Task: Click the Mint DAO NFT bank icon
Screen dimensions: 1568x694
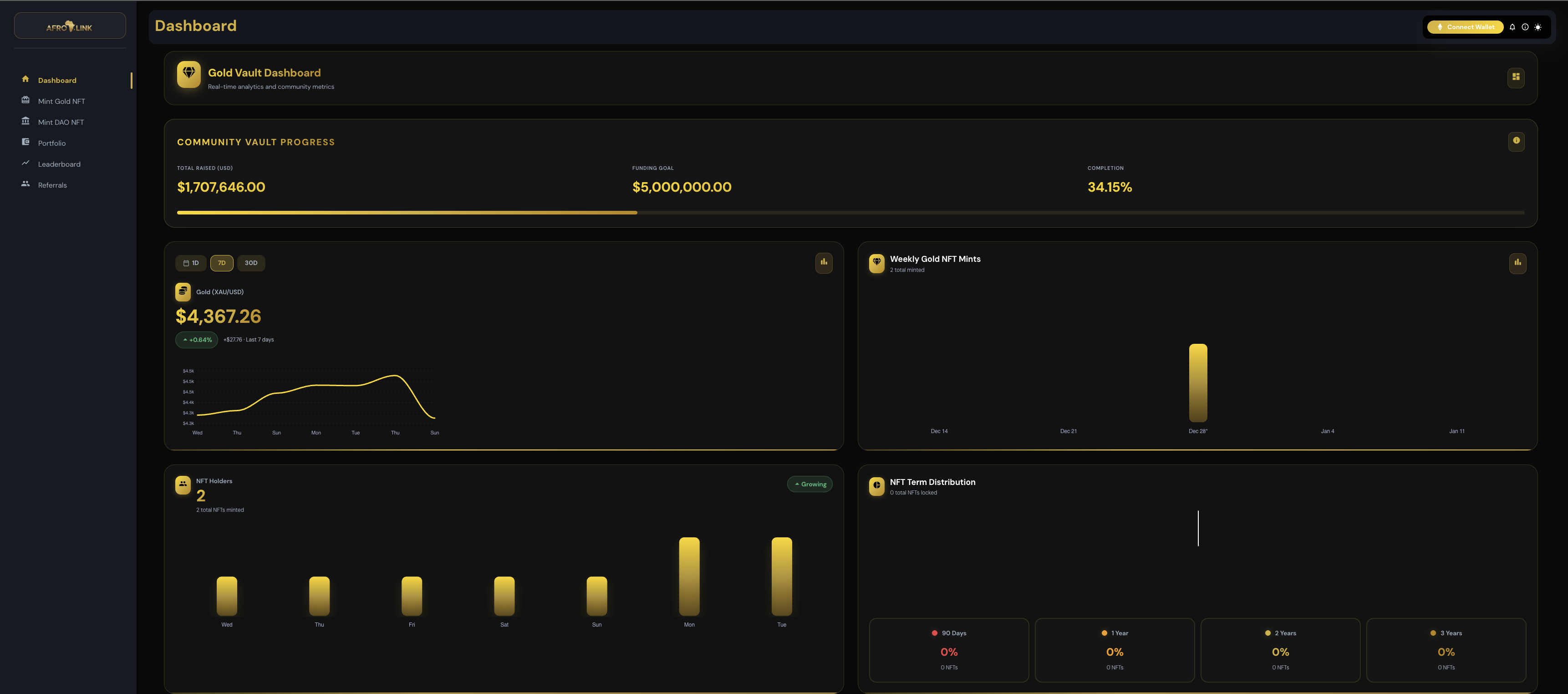Action: pos(25,122)
